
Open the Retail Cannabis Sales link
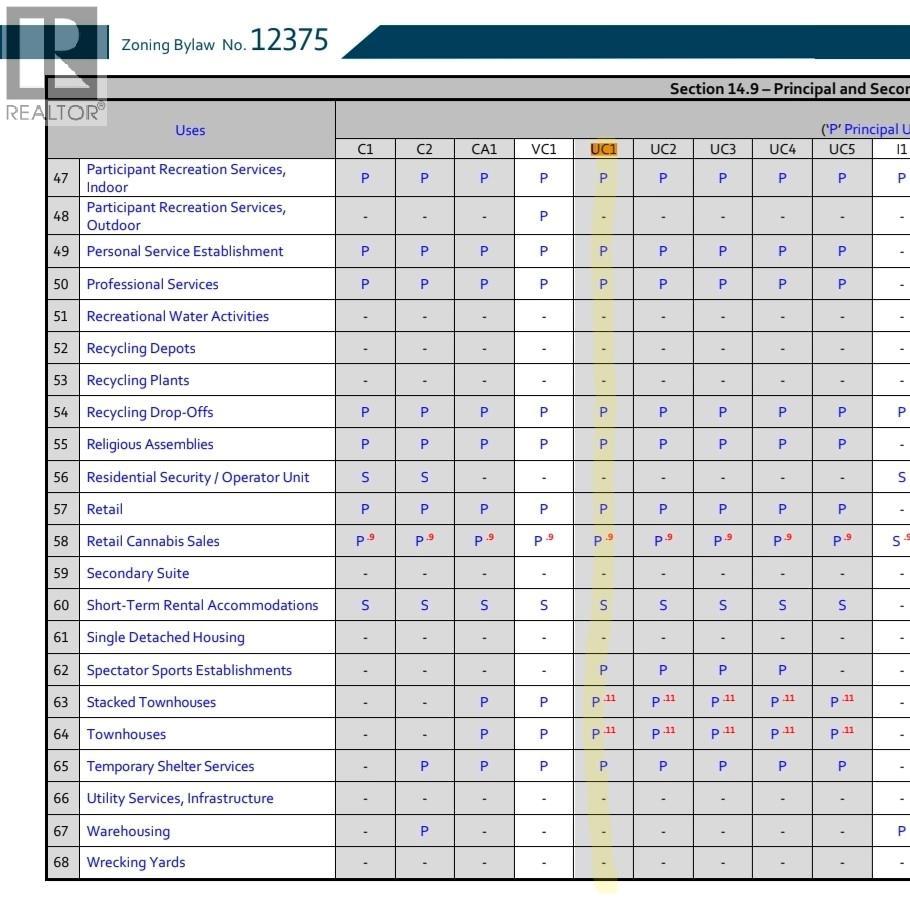[x=153, y=541]
